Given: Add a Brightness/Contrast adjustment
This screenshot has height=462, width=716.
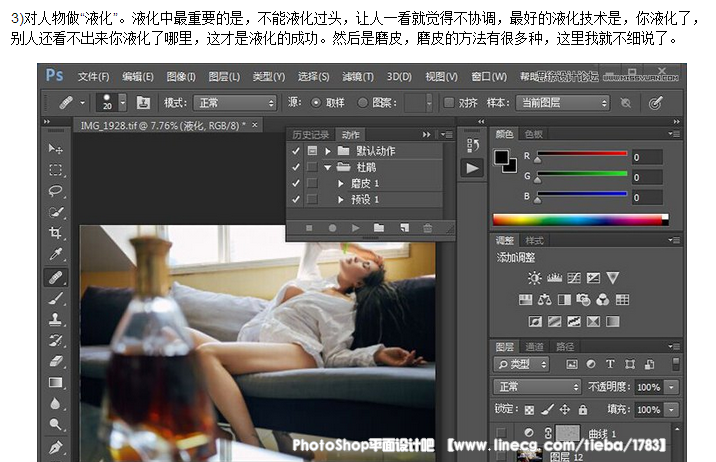Looking at the screenshot, I should click(x=534, y=278).
